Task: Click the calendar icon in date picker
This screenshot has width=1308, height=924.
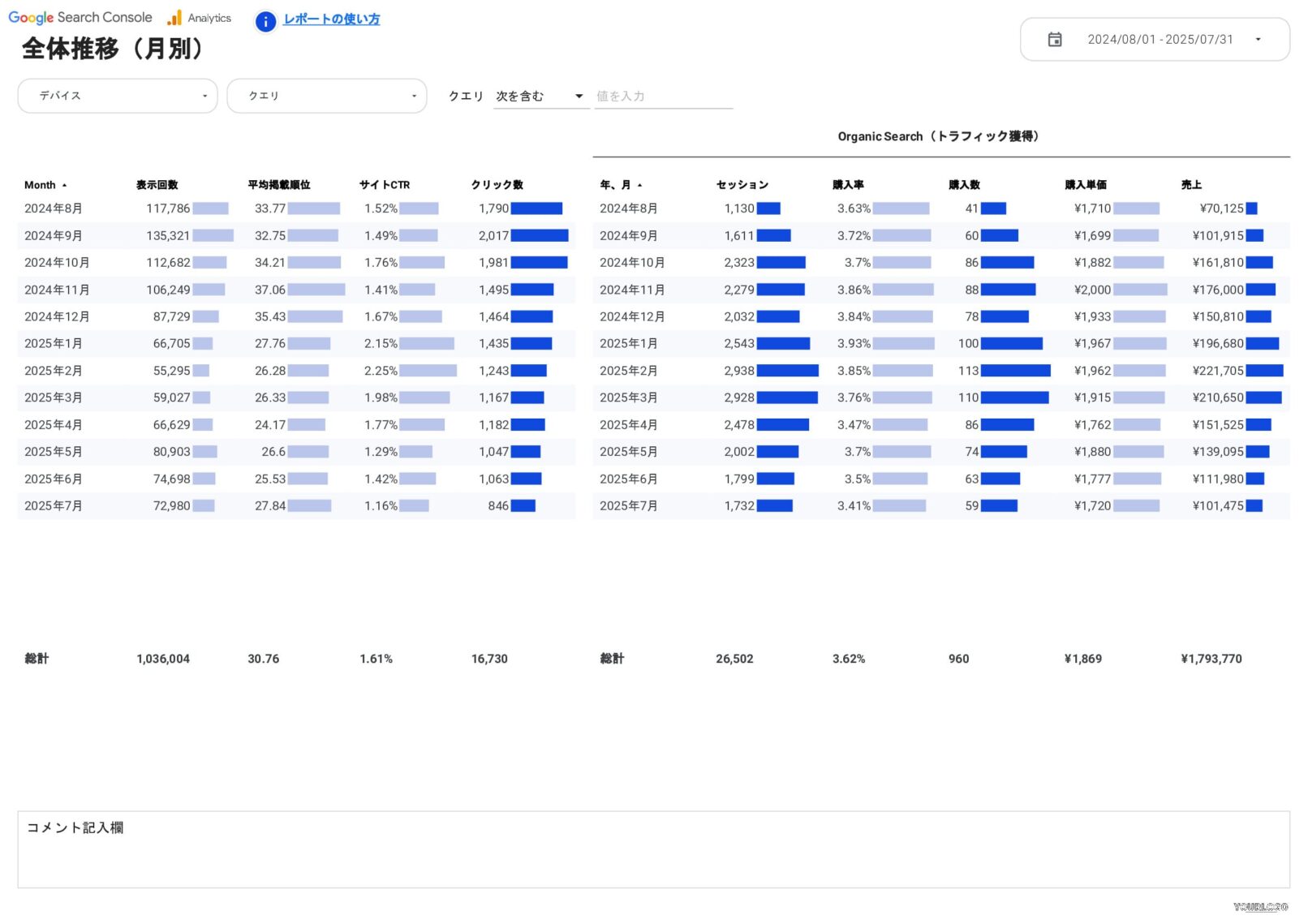Action: click(x=1054, y=40)
